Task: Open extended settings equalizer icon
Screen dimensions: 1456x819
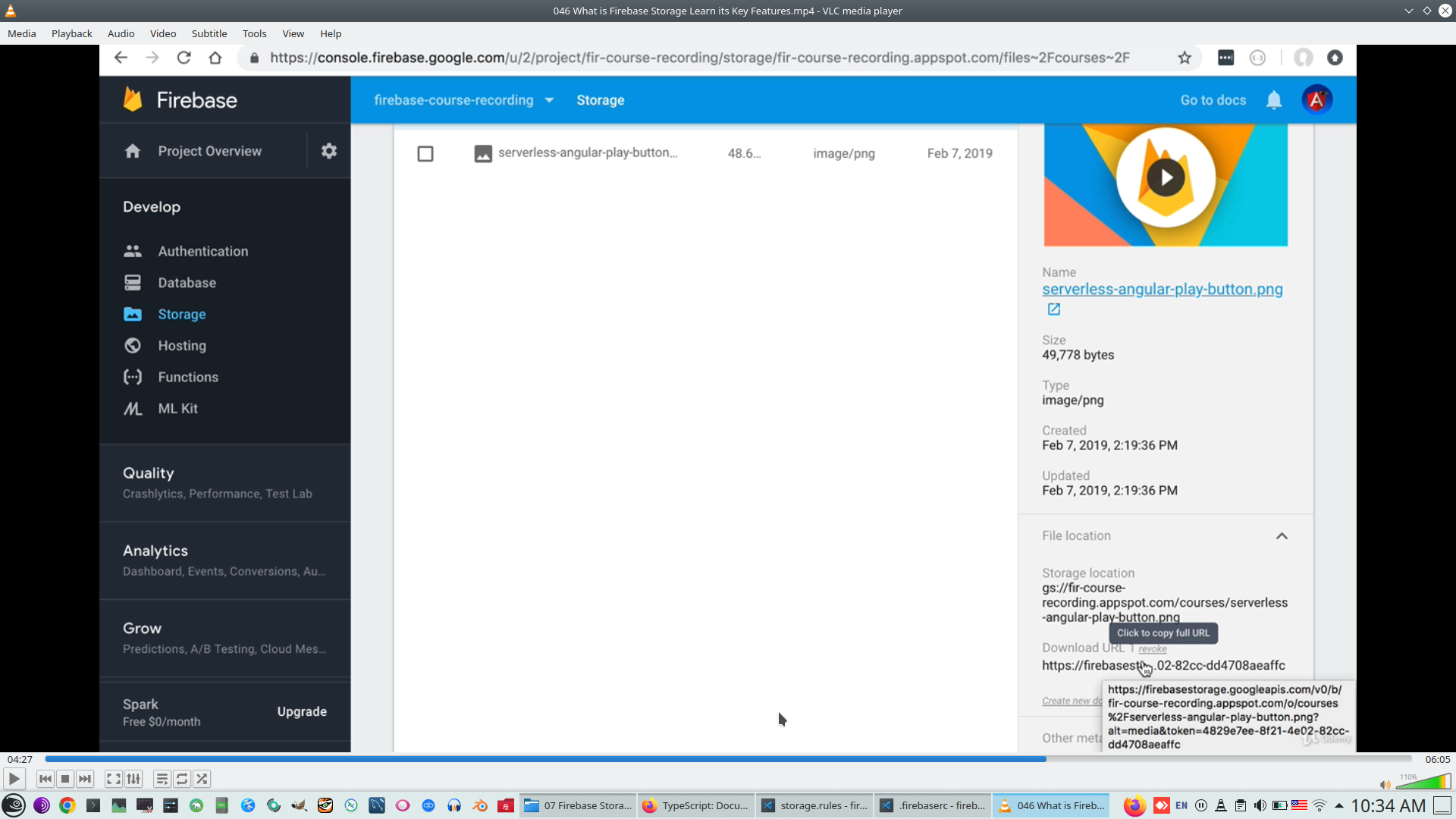Action: click(x=133, y=779)
